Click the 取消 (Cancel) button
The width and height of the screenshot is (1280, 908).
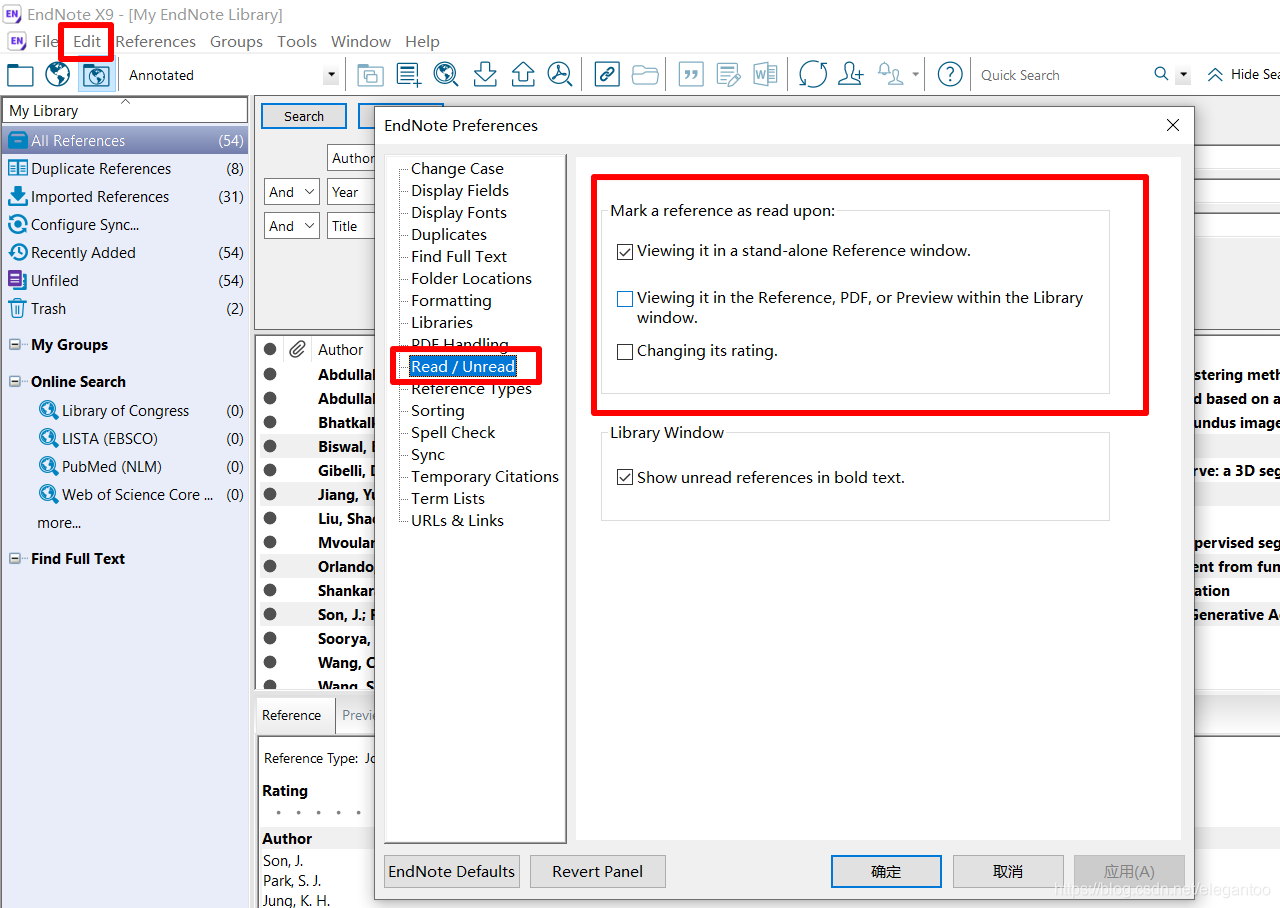(1008, 871)
